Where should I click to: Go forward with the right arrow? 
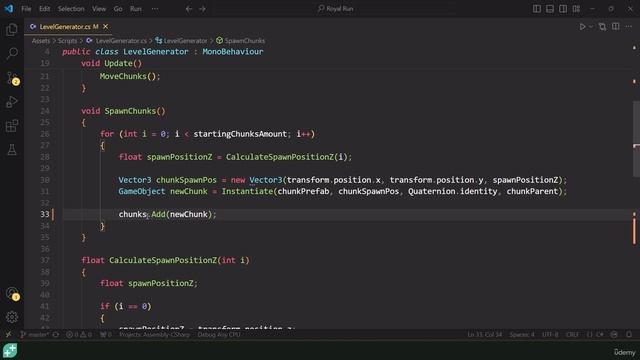coord(202,9)
